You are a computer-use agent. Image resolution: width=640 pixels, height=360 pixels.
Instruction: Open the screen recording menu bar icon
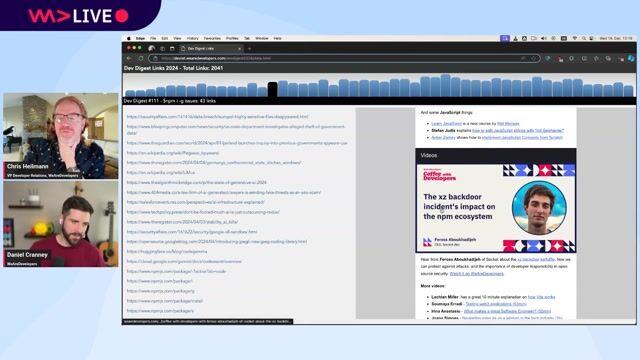coord(505,38)
